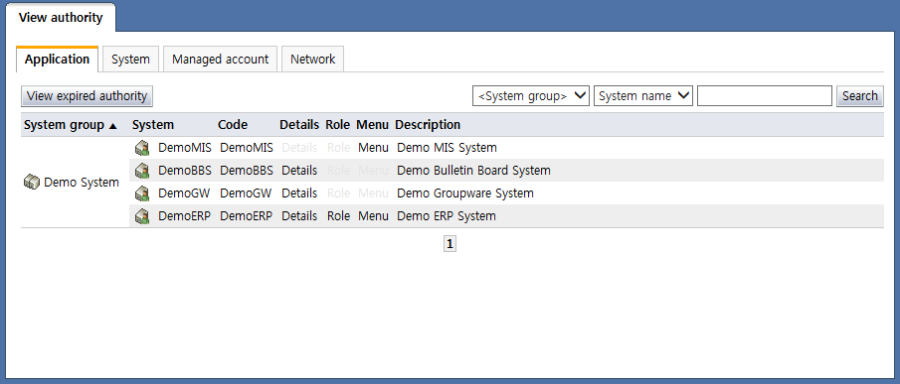900x384 pixels.
Task: Open Menu link for DemoERP
Action: [x=373, y=216]
